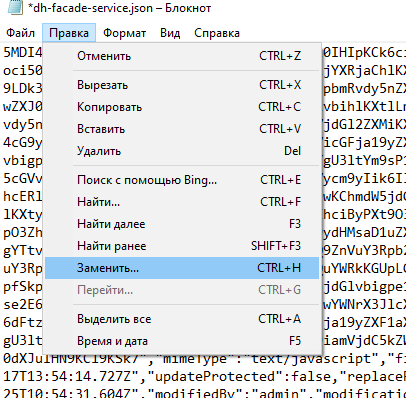Choose Отменить (CTRL+Z) from the menu
The height and width of the screenshot is (398, 406).
pos(182,56)
